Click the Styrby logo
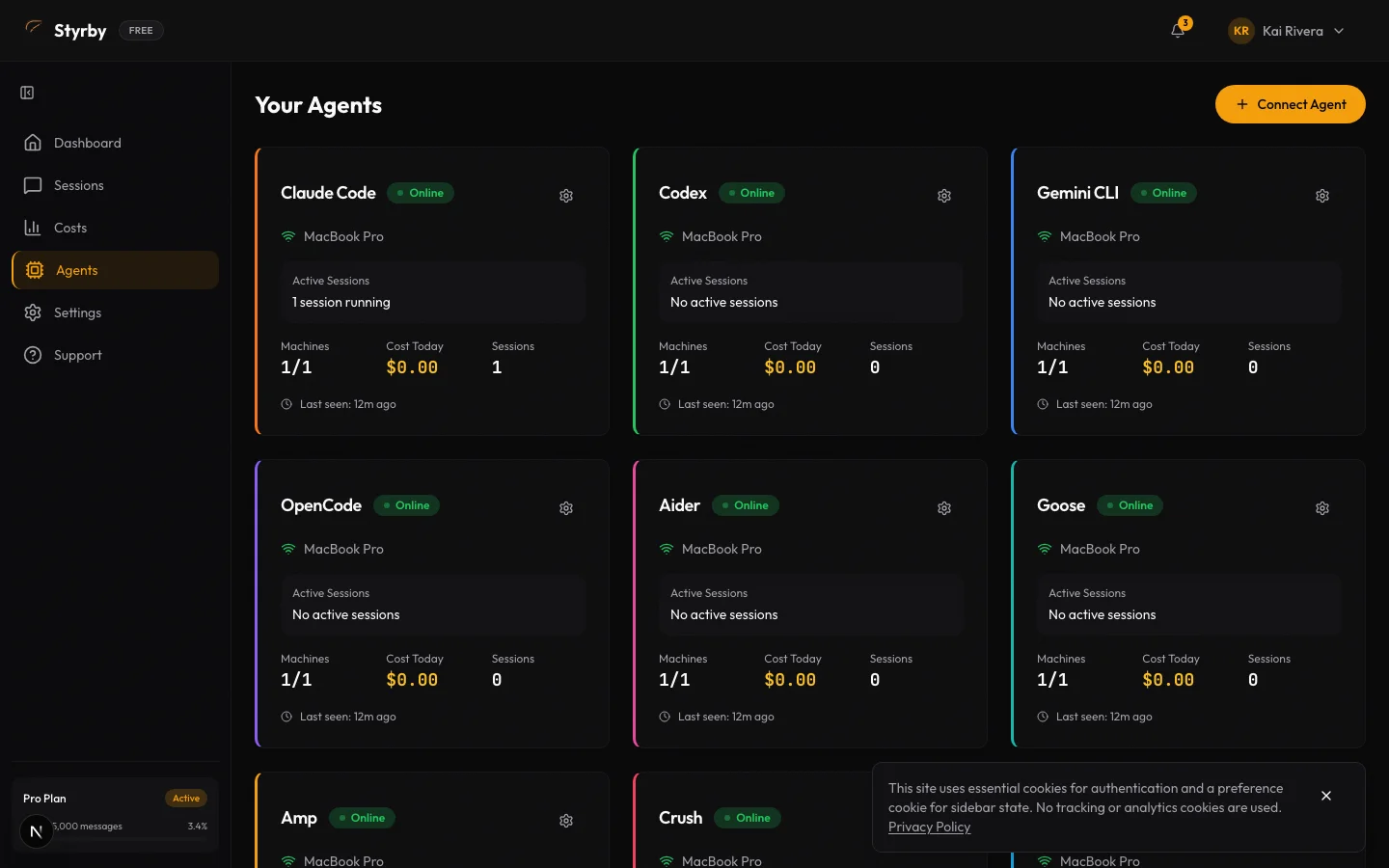Screen dimensions: 1389x868 (66, 30)
